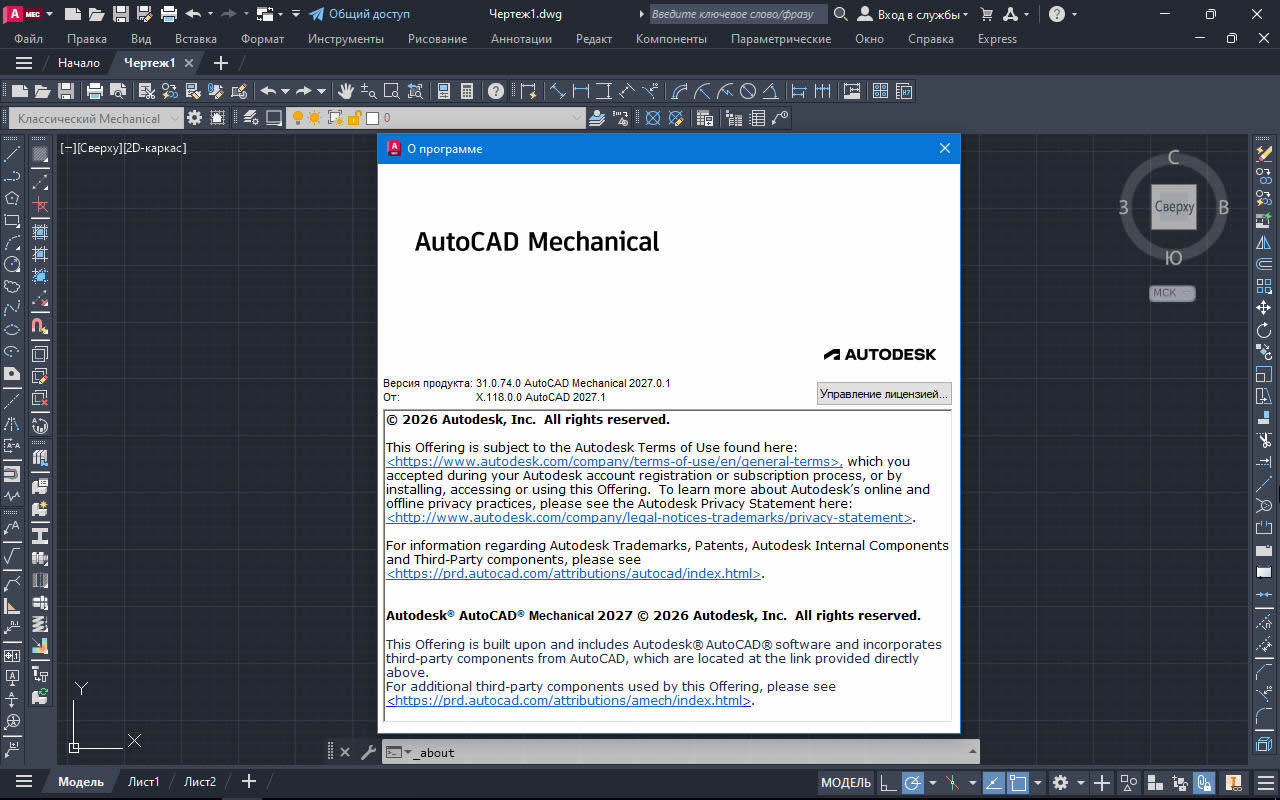
Task: Click the Undo arrow in the title bar
Action: (x=193, y=14)
